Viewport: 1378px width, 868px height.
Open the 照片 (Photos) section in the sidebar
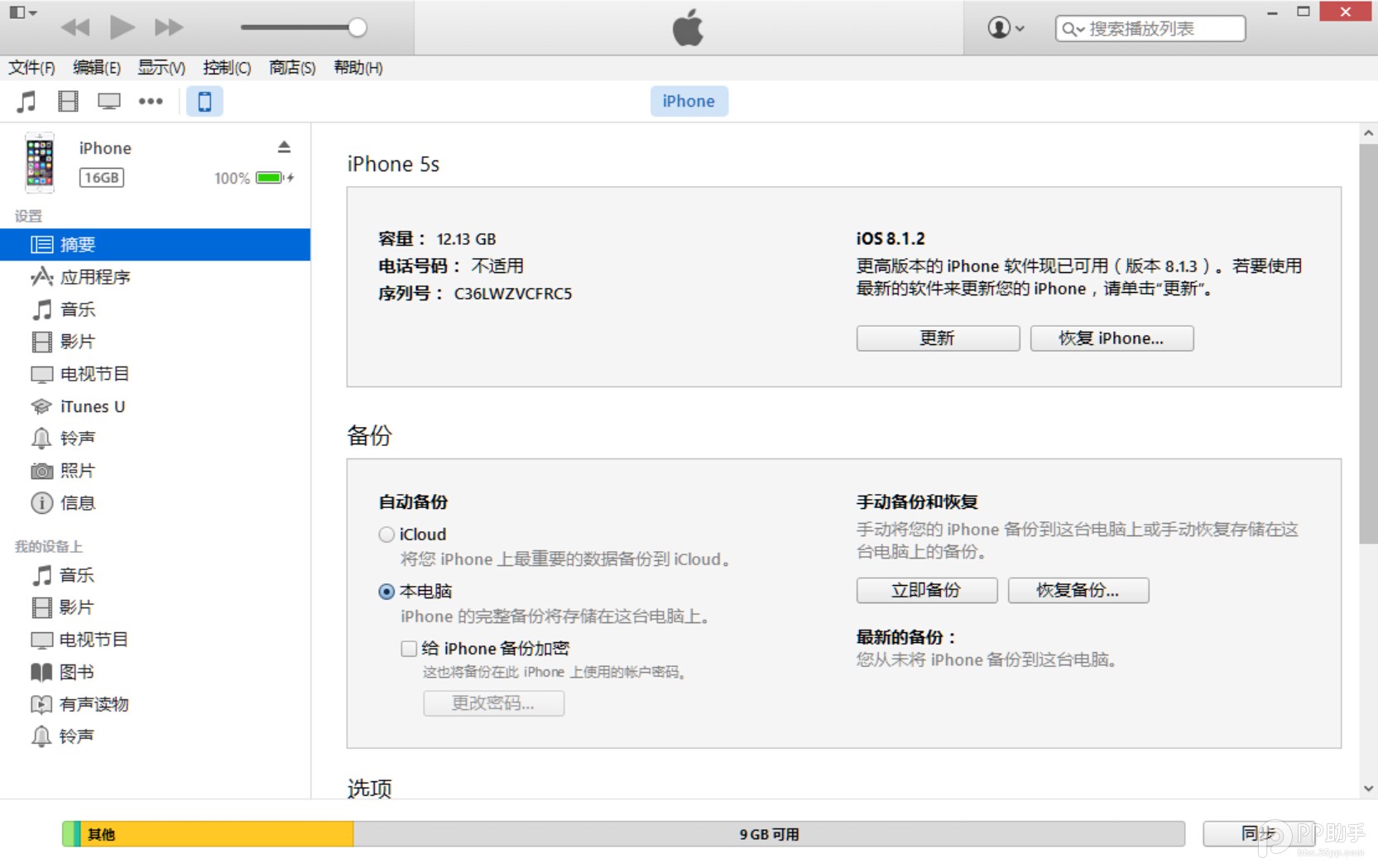tap(79, 470)
